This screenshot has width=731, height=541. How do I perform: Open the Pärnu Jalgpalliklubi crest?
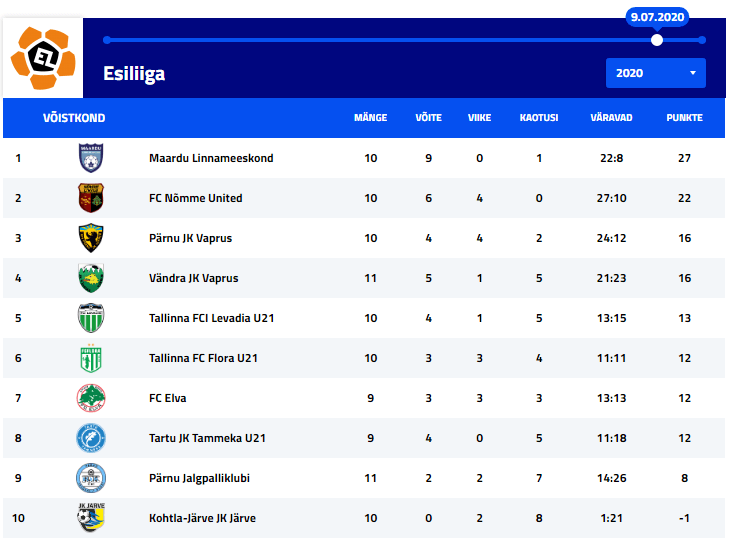pos(91,478)
